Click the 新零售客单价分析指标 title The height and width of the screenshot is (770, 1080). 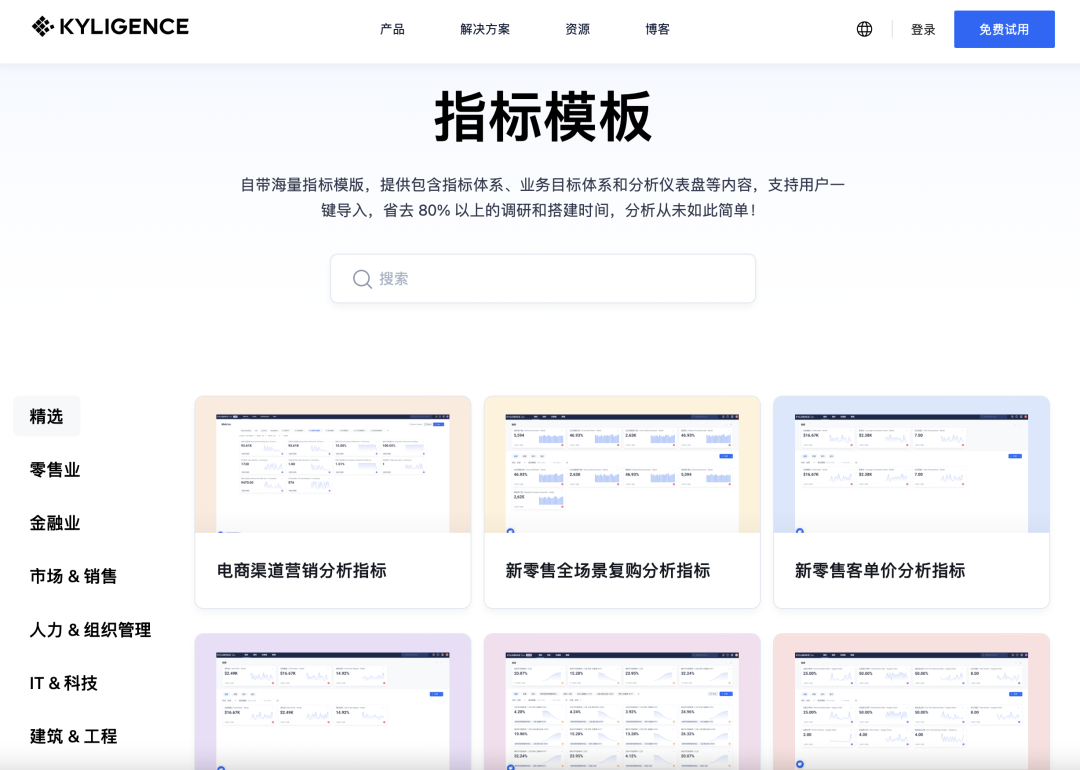pos(880,570)
